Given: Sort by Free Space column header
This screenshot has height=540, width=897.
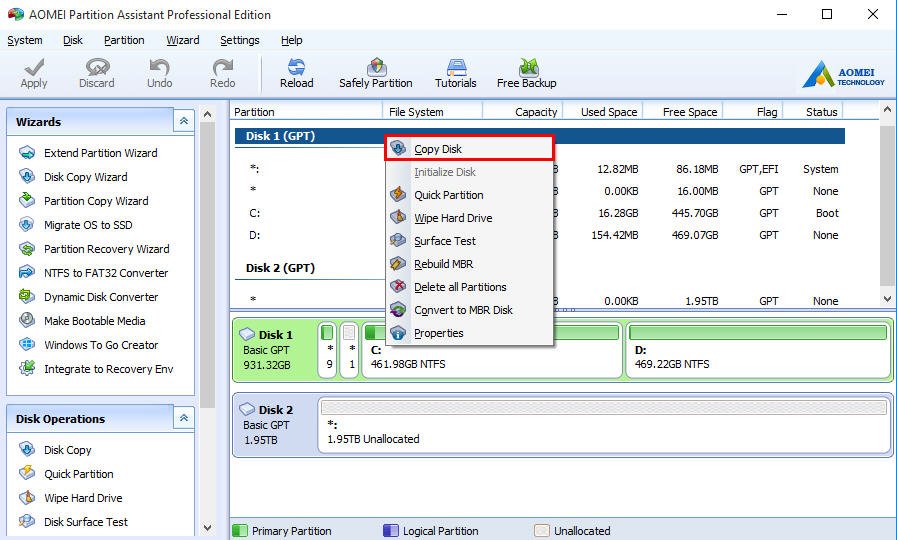Looking at the screenshot, I should (683, 112).
